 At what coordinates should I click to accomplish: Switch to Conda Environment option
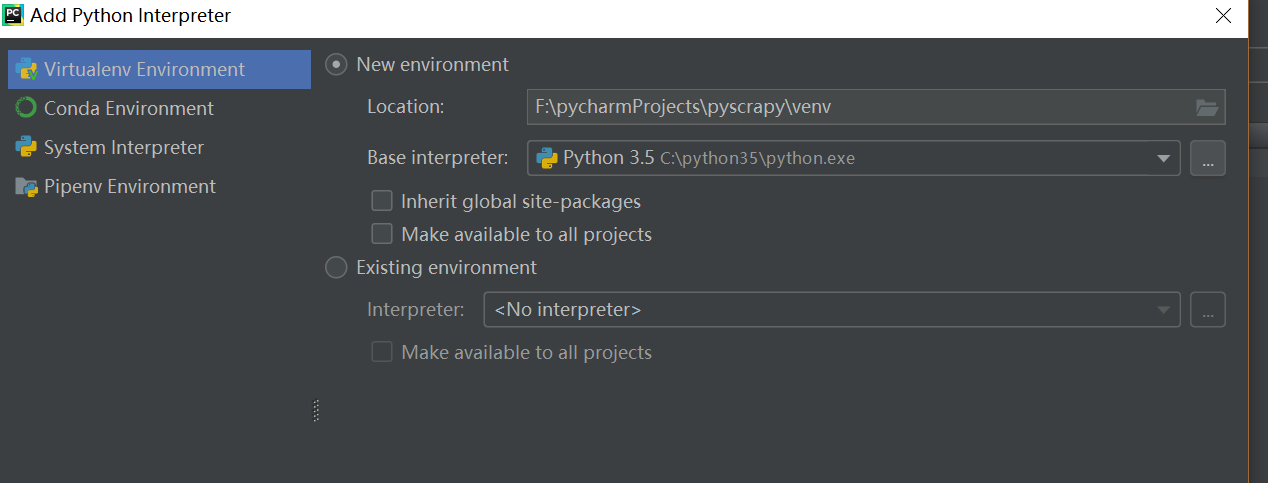[x=128, y=108]
